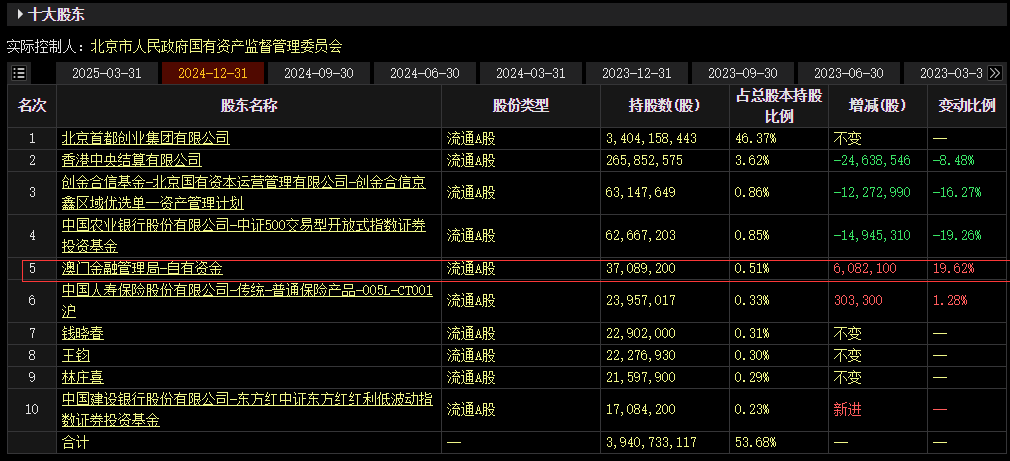Click the change value 6,082,100

pyautogui.click(x=865, y=268)
